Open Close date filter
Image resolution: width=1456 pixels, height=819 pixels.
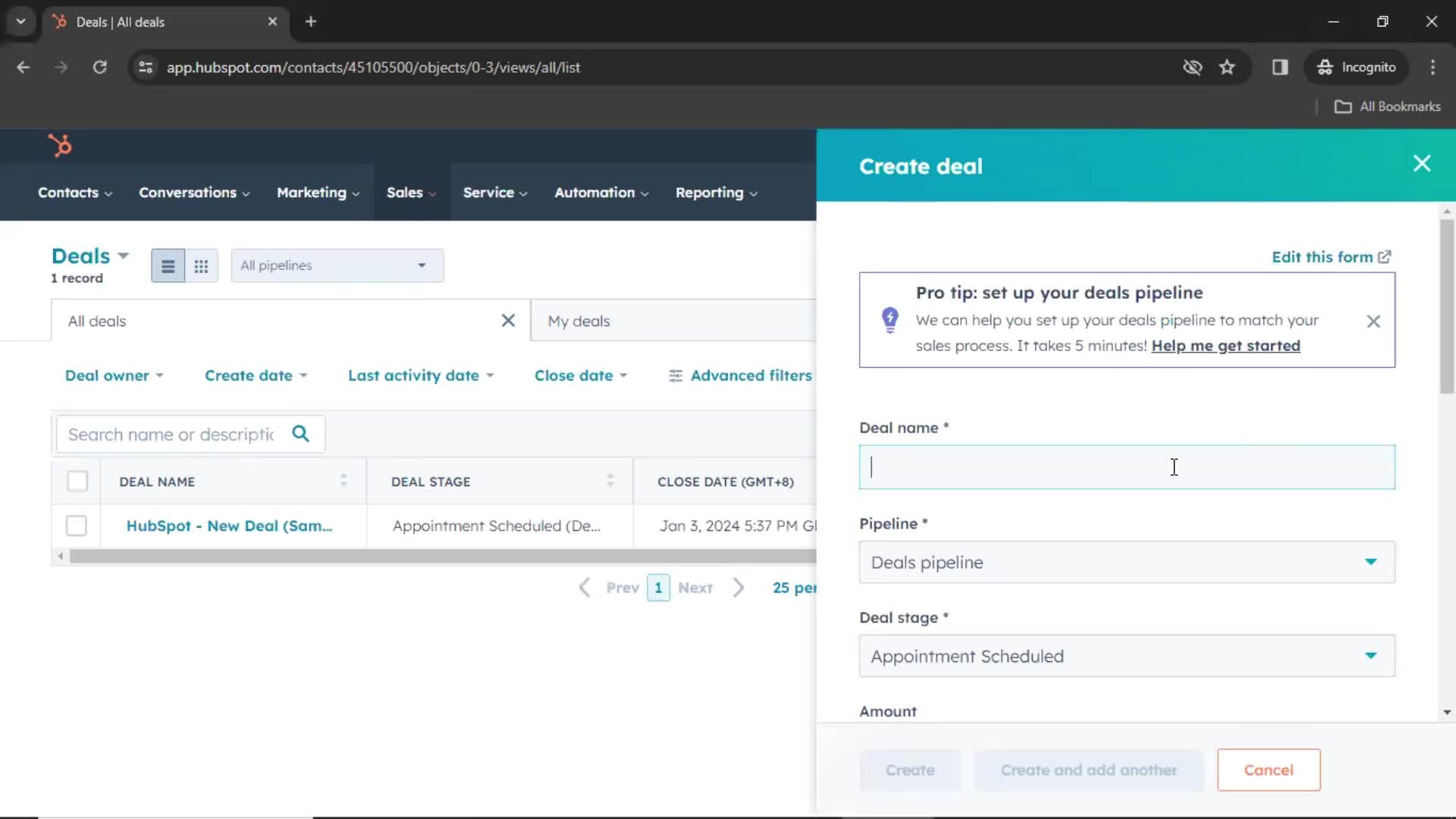581,375
